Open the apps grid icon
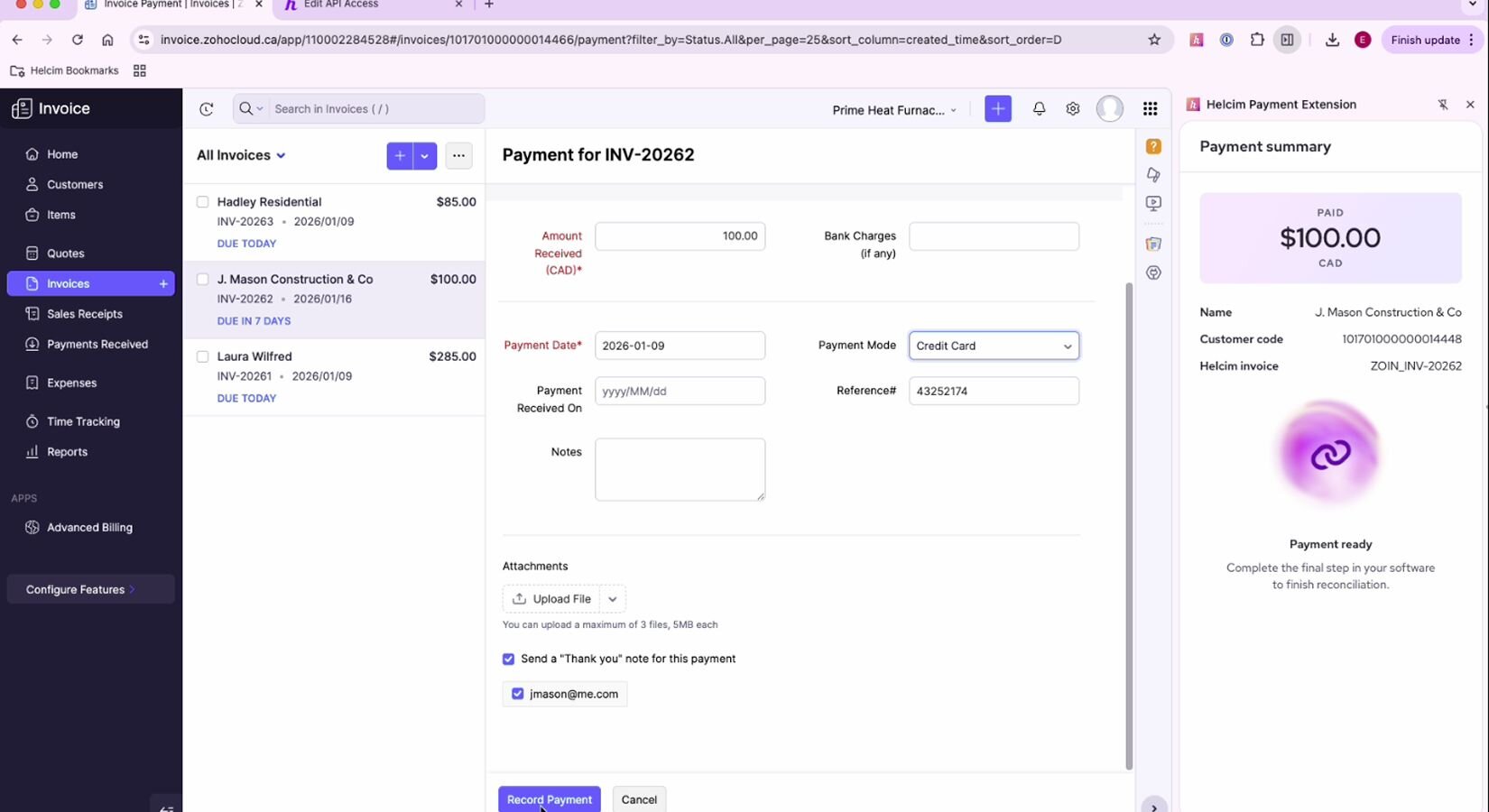Image resolution: width=1489 pixels, height=812 pixels. click(x=1150, y=109)
